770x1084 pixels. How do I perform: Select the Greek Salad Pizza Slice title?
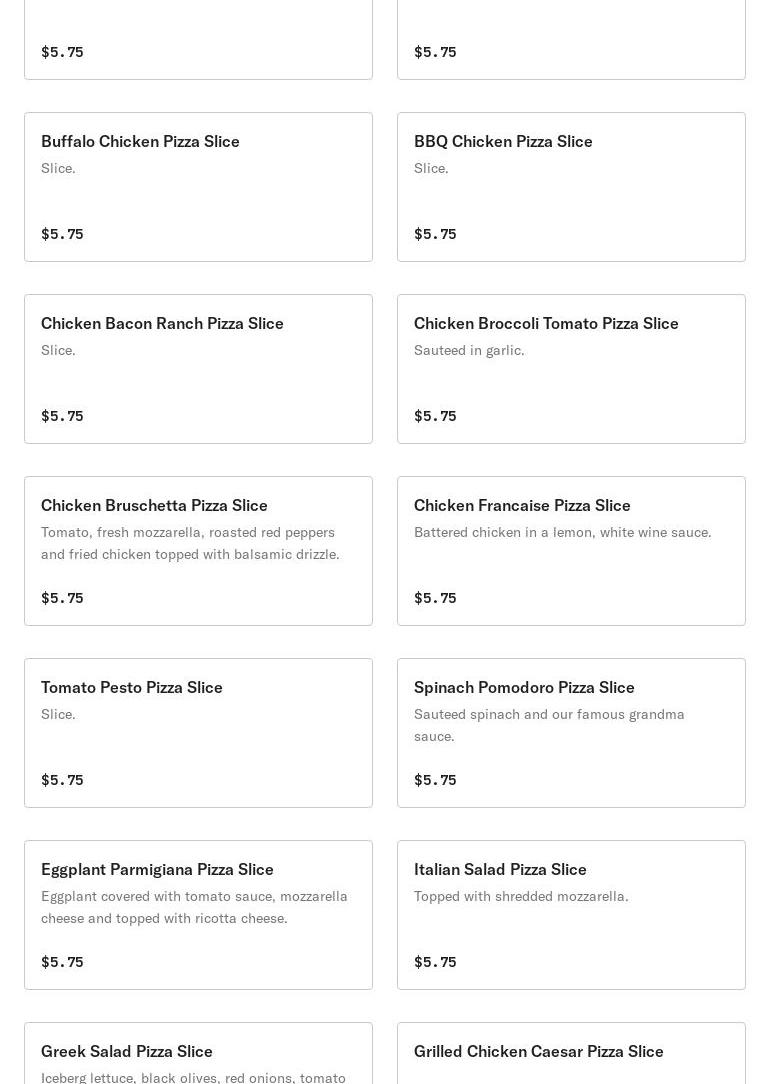pos(127,1051)
